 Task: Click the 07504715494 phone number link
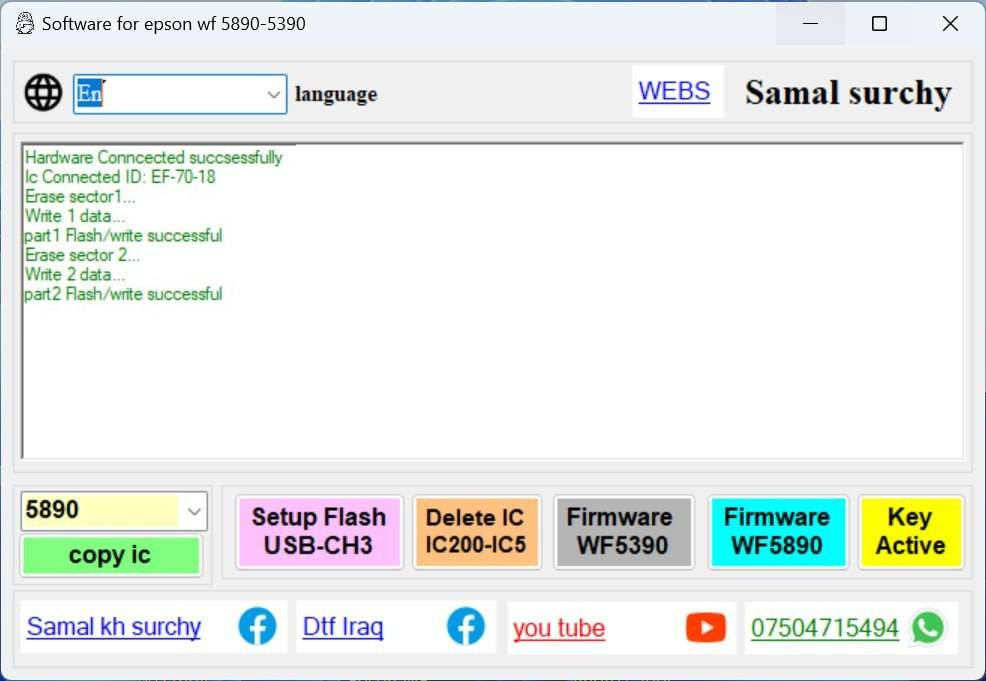coord(824,628)
